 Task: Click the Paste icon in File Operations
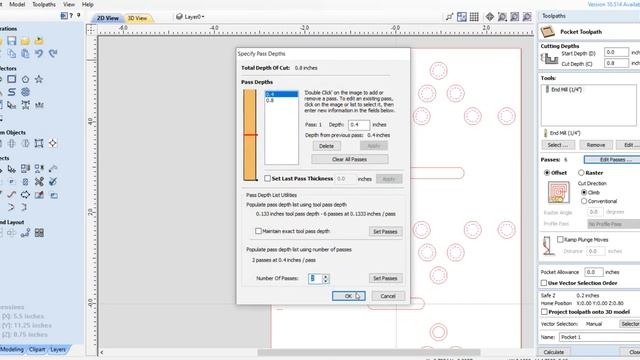point(25,53)
